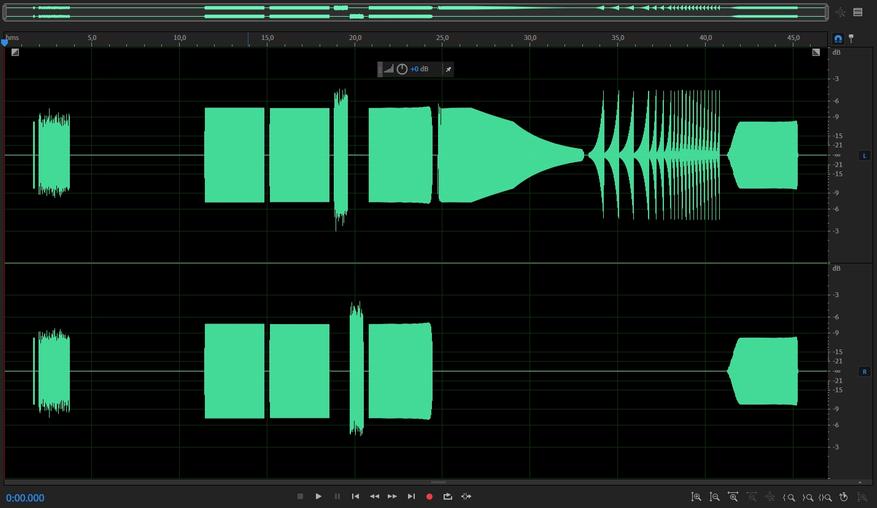Toggle Loop Playback in transport bar
Screen dimensions: 877x508
[x=447, y=496]
